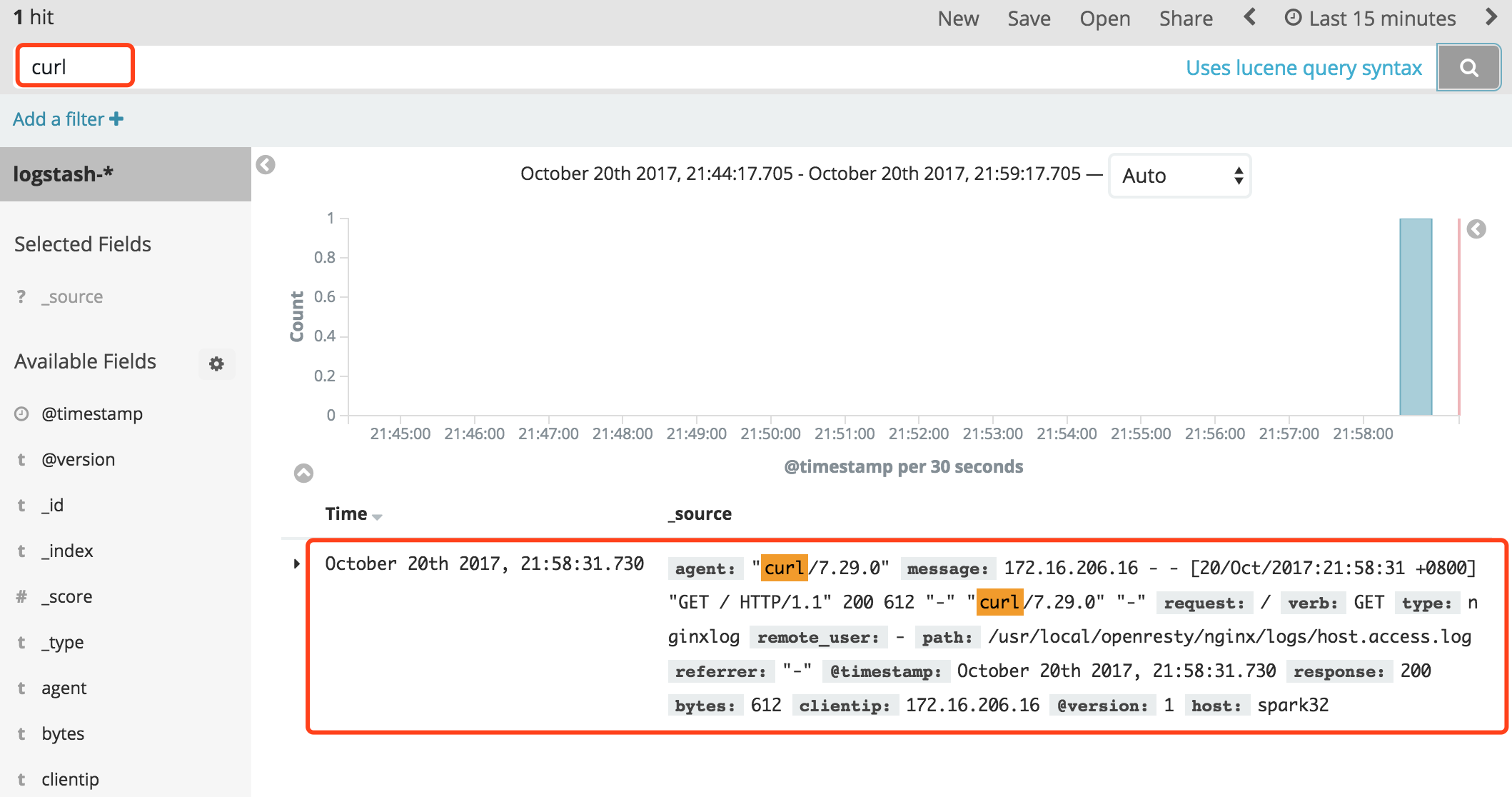The image size is (1512, 797).
Task: Go to previous time range with left chevron
Action: pyautogui.click(x=1249, y=17)
